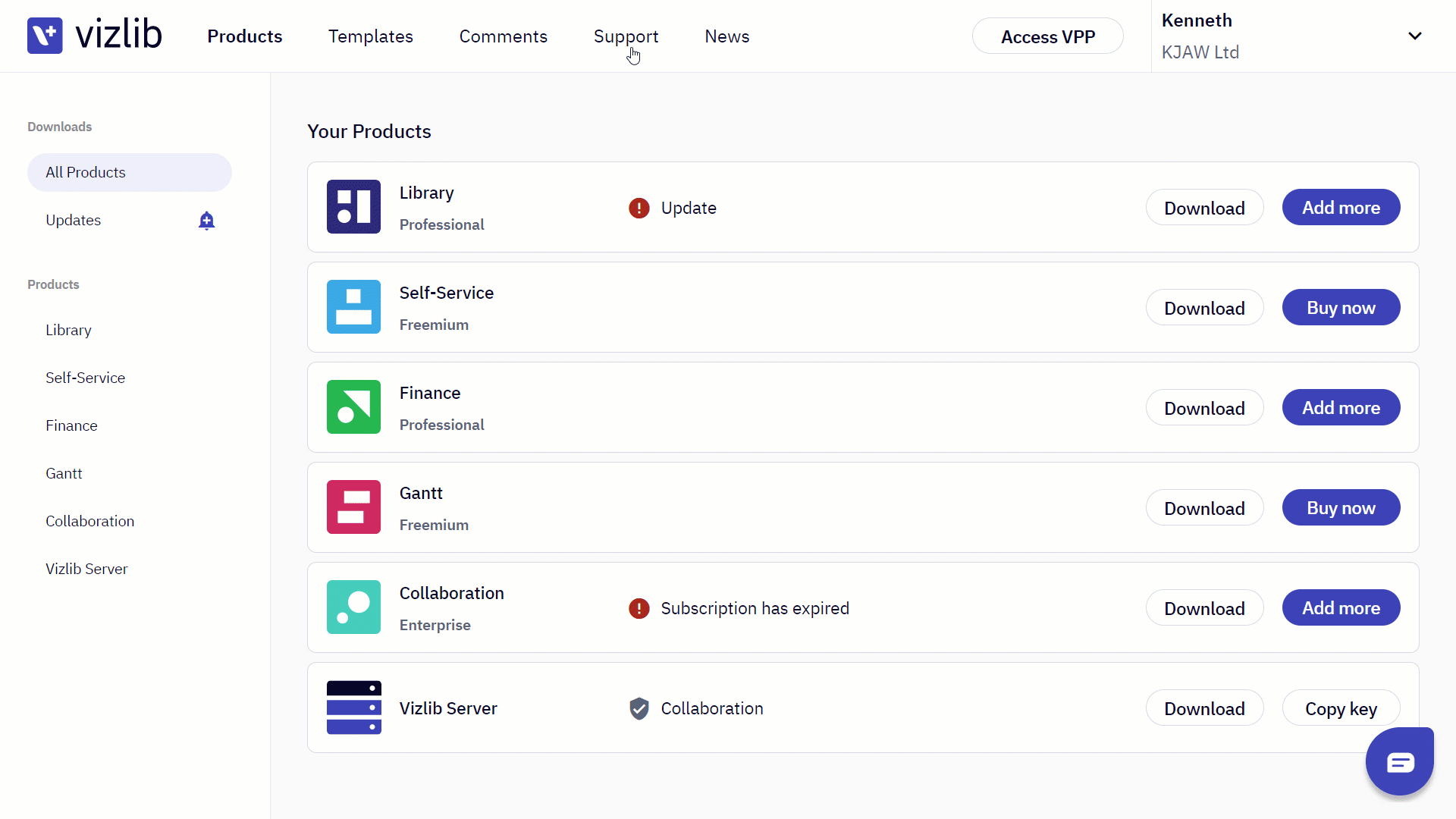Click the Gantt Freemium tier label
1456x819 pixels.
tap(434, 525)
